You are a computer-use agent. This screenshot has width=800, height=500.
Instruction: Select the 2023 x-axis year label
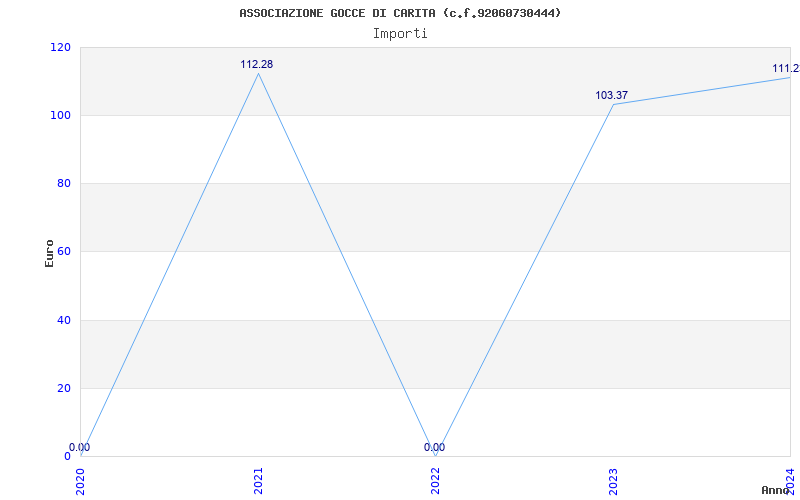613,481
